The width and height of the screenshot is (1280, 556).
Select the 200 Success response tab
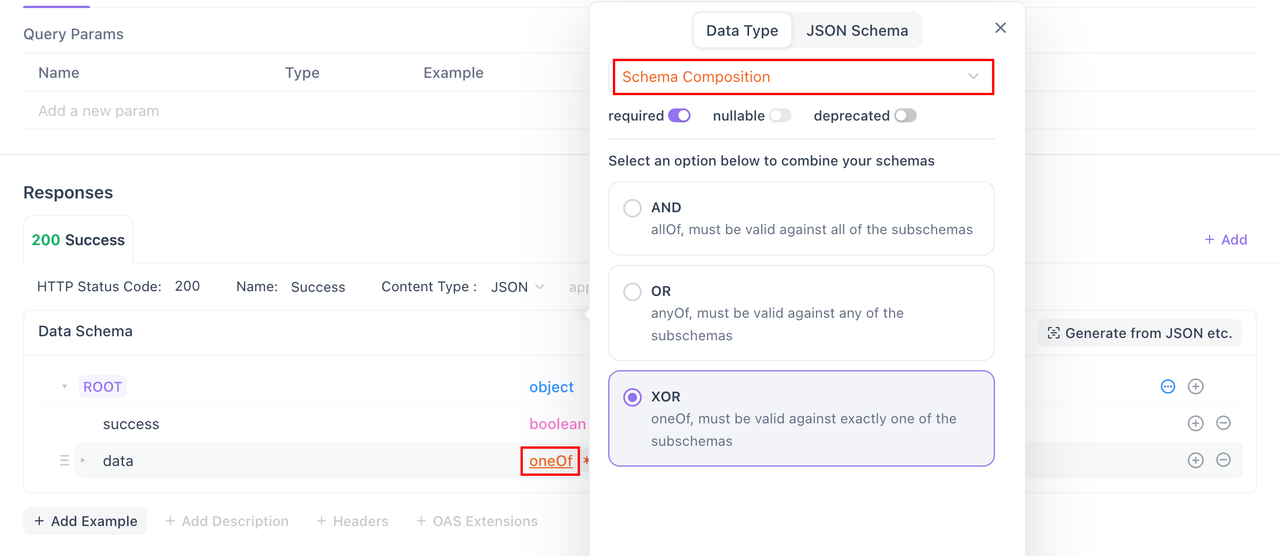(78, 240)
